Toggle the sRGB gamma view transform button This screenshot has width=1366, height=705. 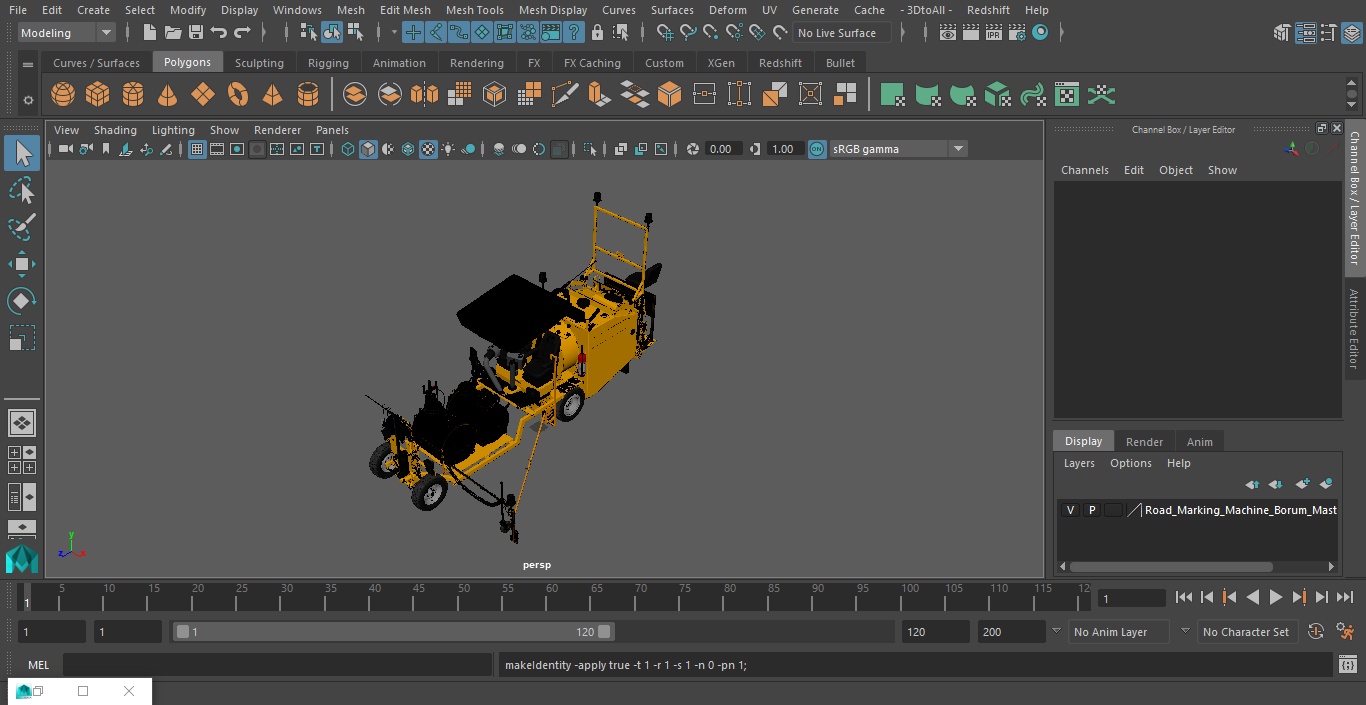point(817,149)
